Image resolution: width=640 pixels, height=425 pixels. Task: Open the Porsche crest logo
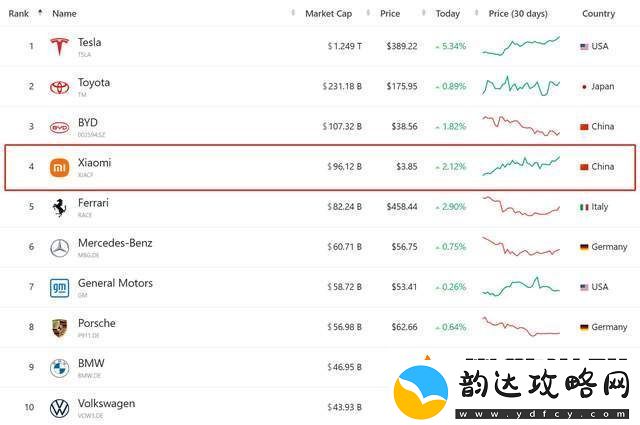[x=60, y=328]
